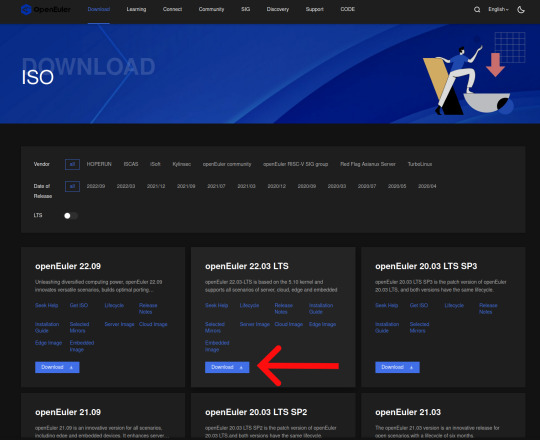
Task: Open Selected Mirrors under openEuler 22.09
Action: (80, 327)
